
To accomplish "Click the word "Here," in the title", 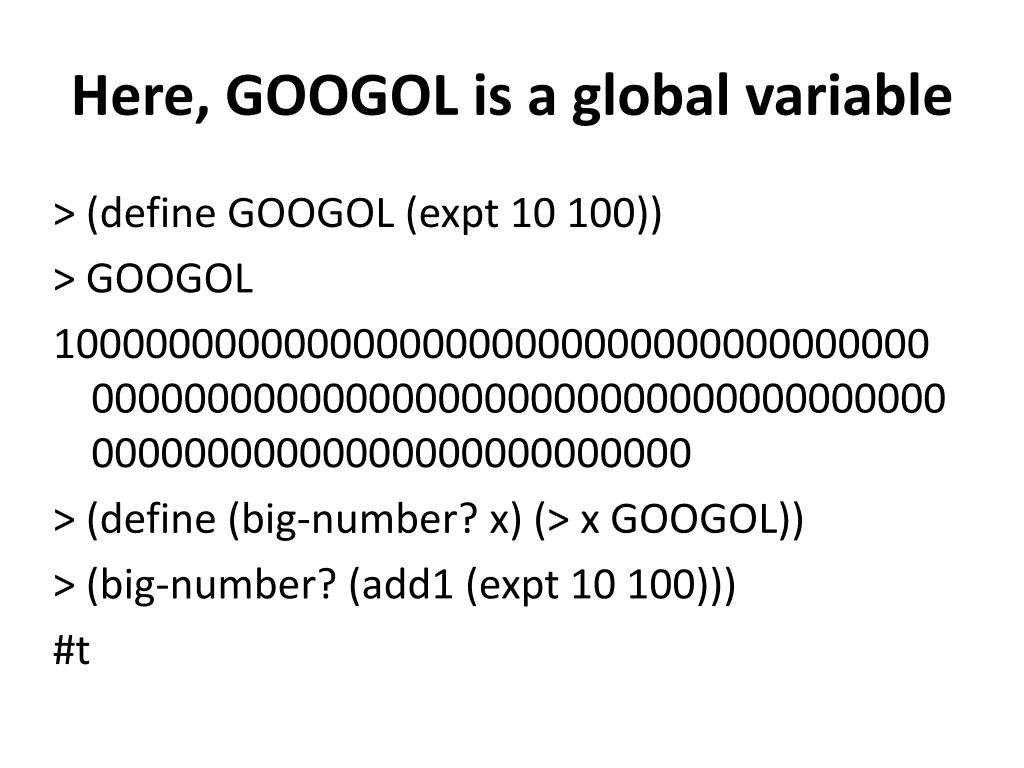I will (140, 97).
